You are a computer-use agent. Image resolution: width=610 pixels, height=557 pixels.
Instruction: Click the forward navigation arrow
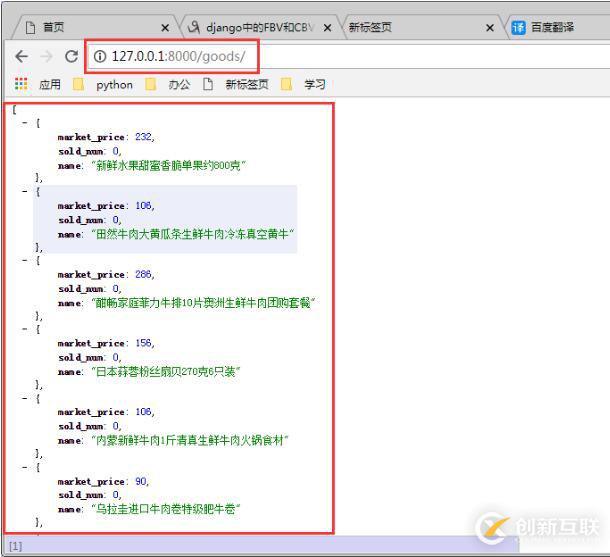pos(47,57)
